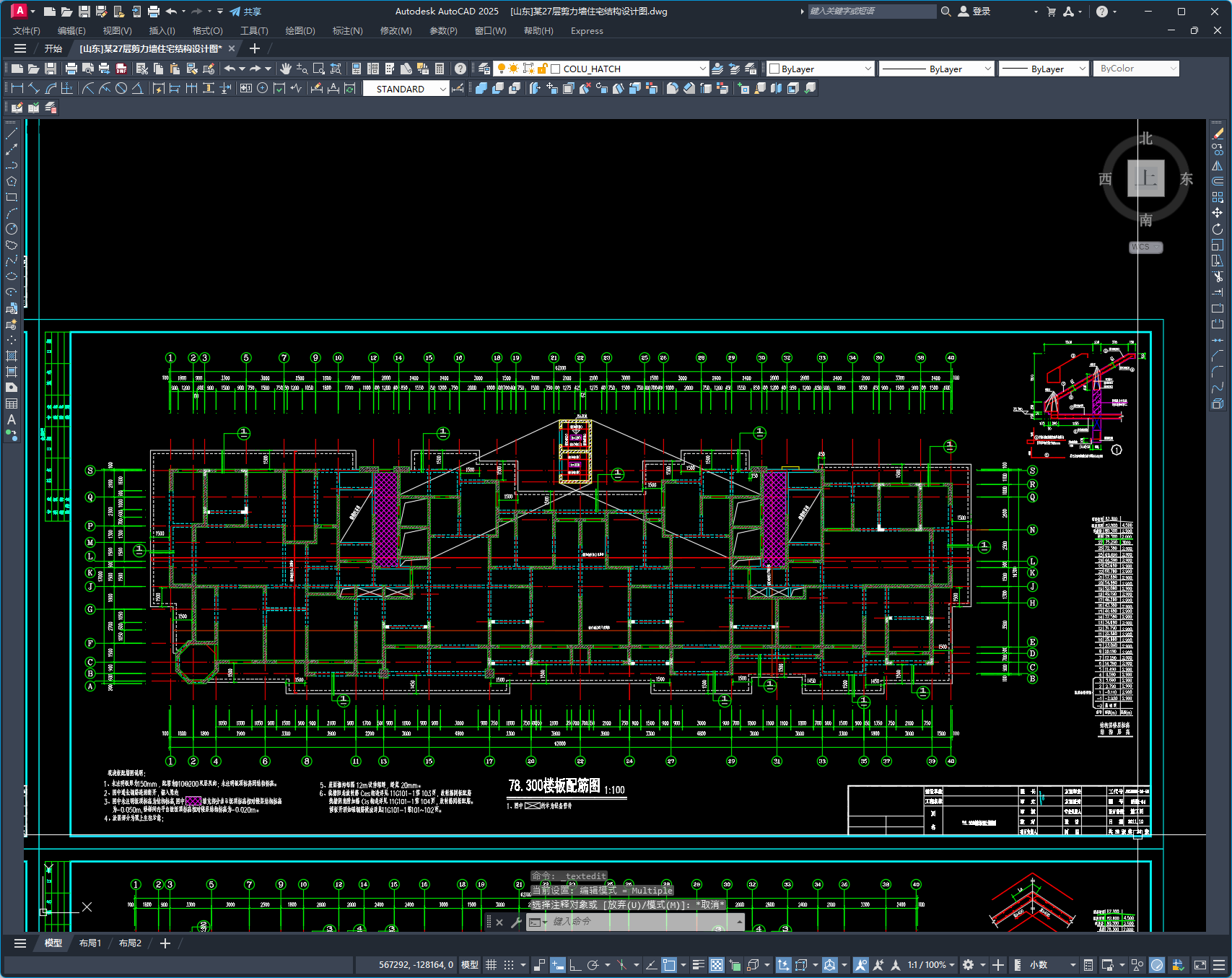Switch to the 开始 start tab
Screen dimensions: 1232x978
(53, 49)
